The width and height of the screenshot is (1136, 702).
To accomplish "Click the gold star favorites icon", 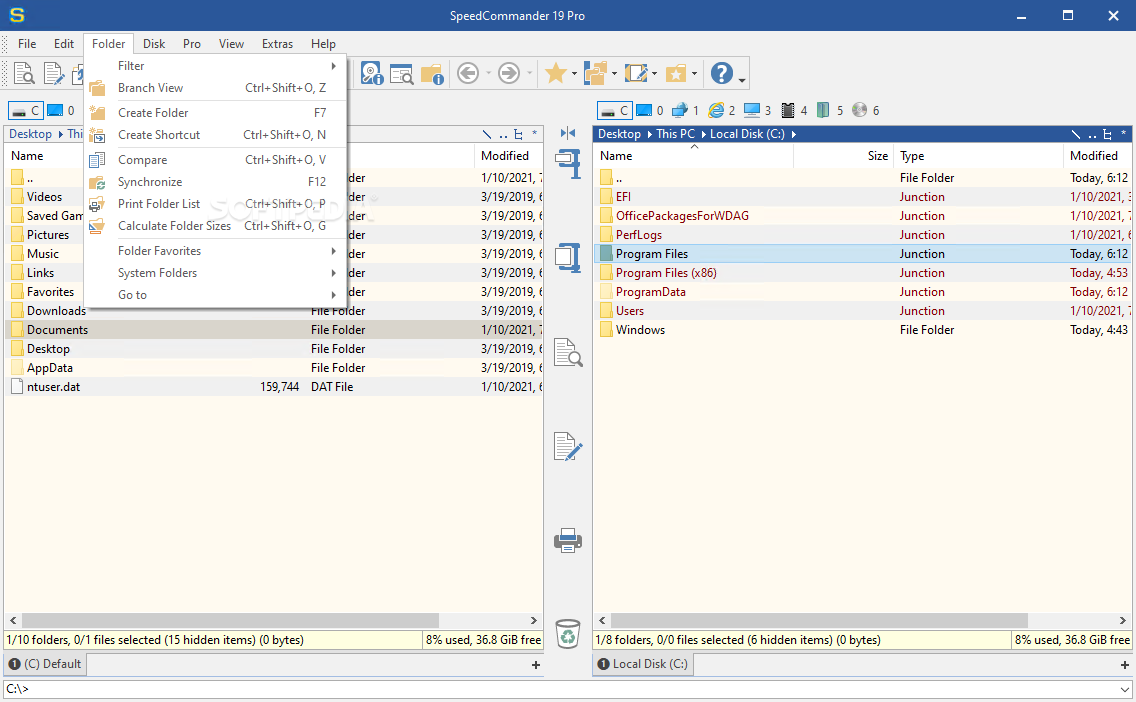I will [555, 73].
